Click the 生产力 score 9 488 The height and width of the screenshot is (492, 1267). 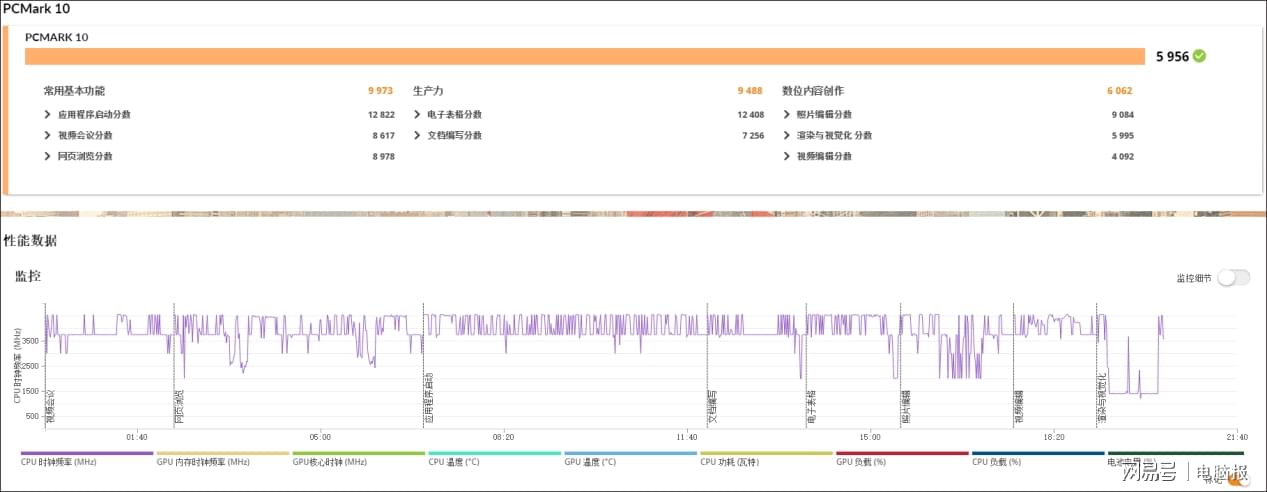(750, 91)
